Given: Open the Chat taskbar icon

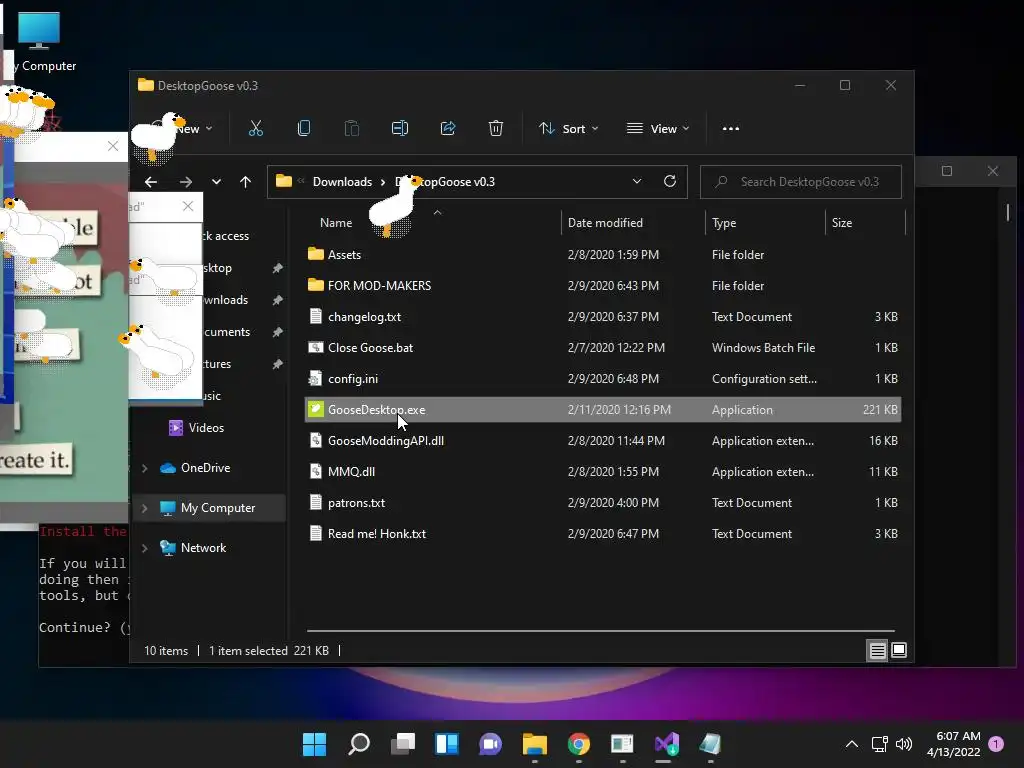Looking at the screenshot, I should tap(490, 744).
